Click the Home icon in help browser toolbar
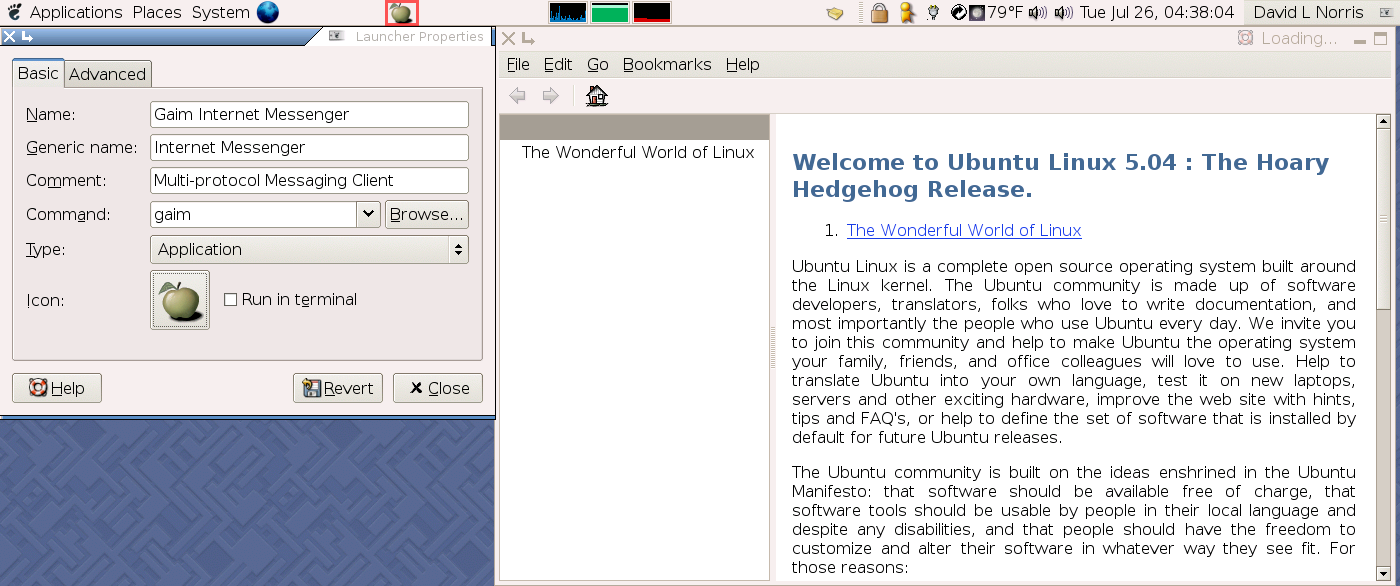The image size is (1400, 586). pos(597,96)
